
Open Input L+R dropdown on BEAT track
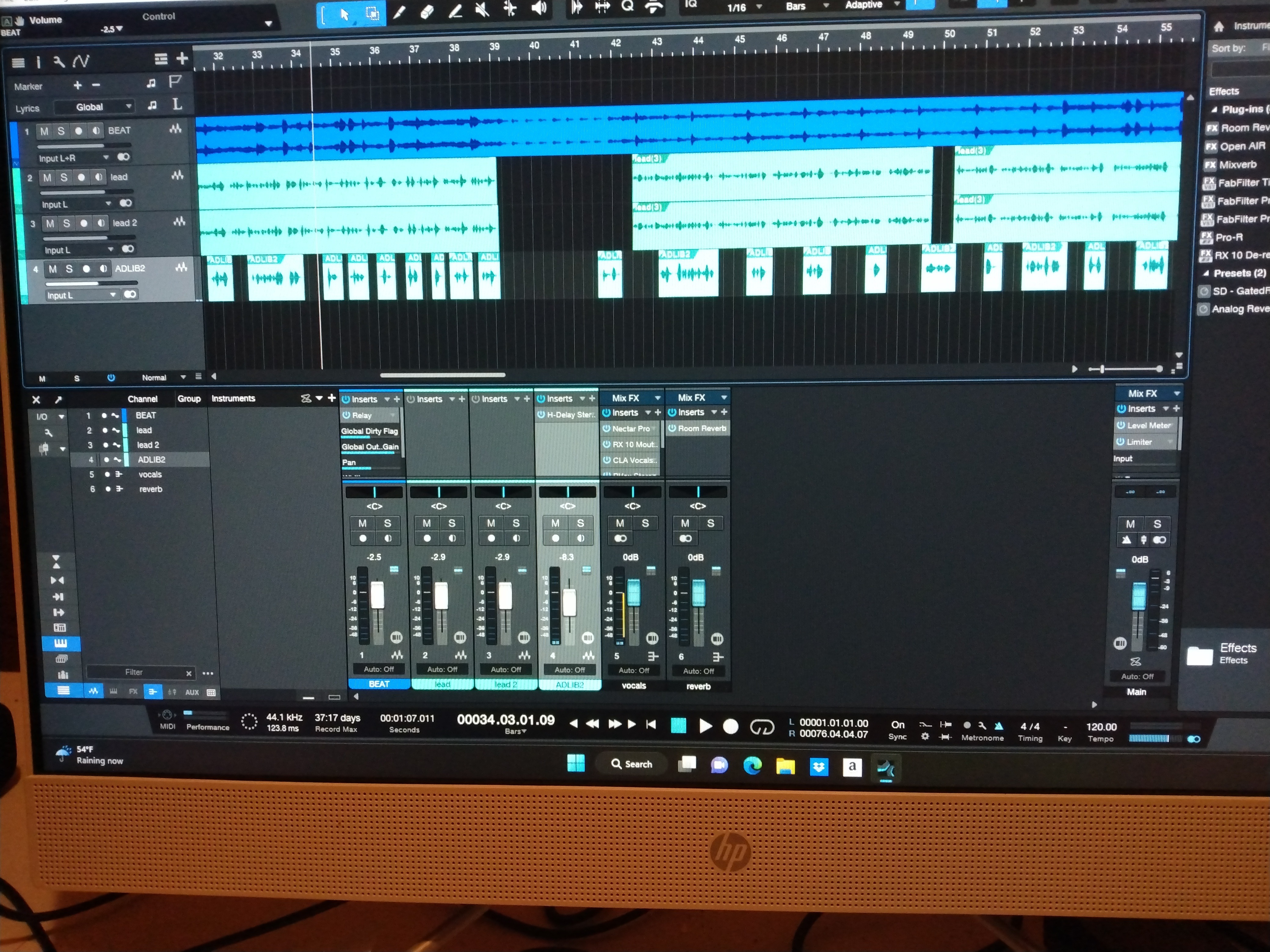pos(74,158)
